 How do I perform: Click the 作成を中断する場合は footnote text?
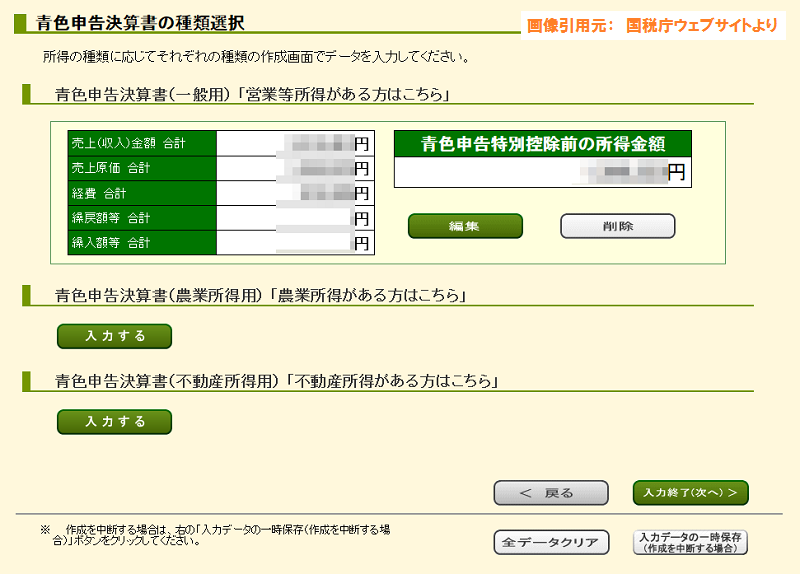[x=215, y=535]
